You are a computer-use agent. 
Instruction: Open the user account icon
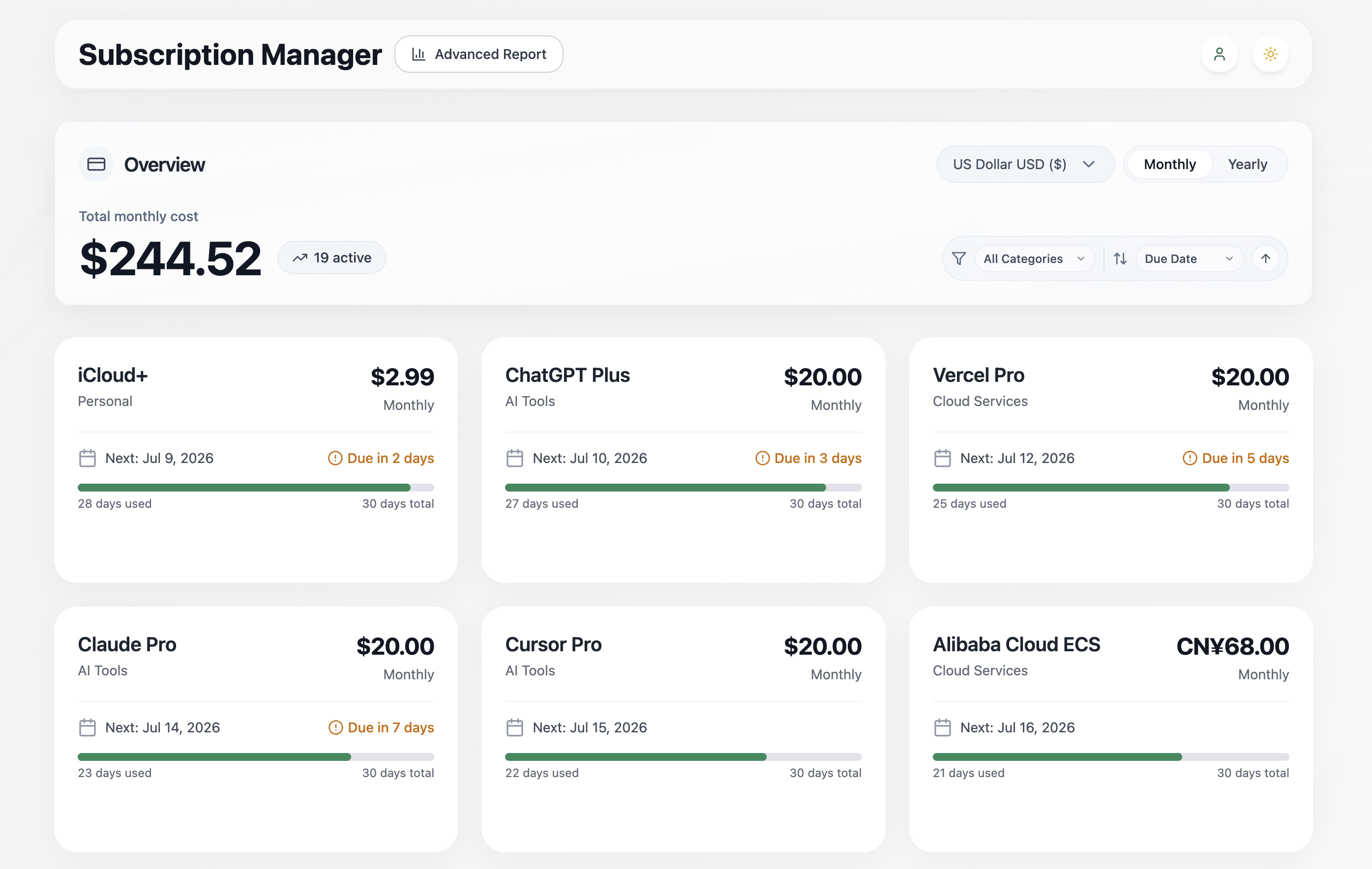(1219, 54)
